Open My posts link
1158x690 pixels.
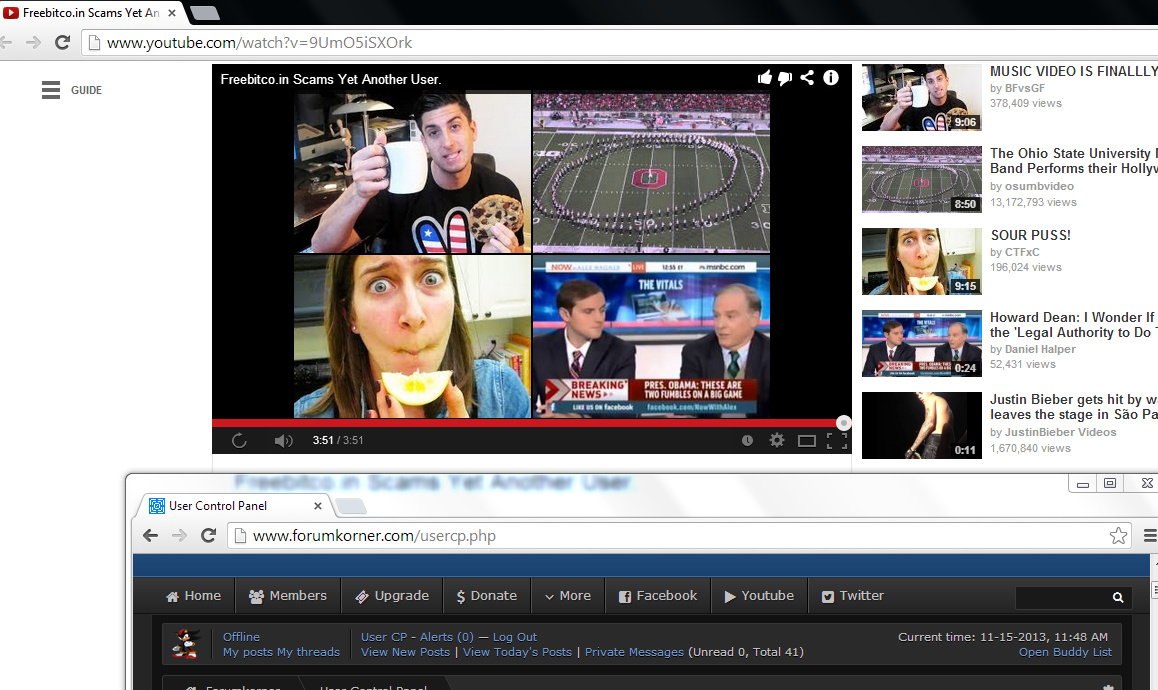click(248, 652)
